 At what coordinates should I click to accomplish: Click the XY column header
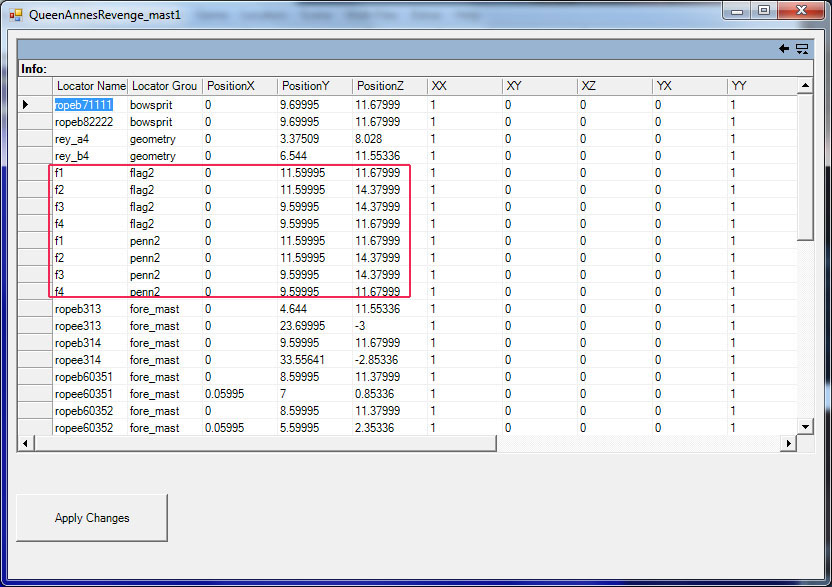(x=539, y=86)
